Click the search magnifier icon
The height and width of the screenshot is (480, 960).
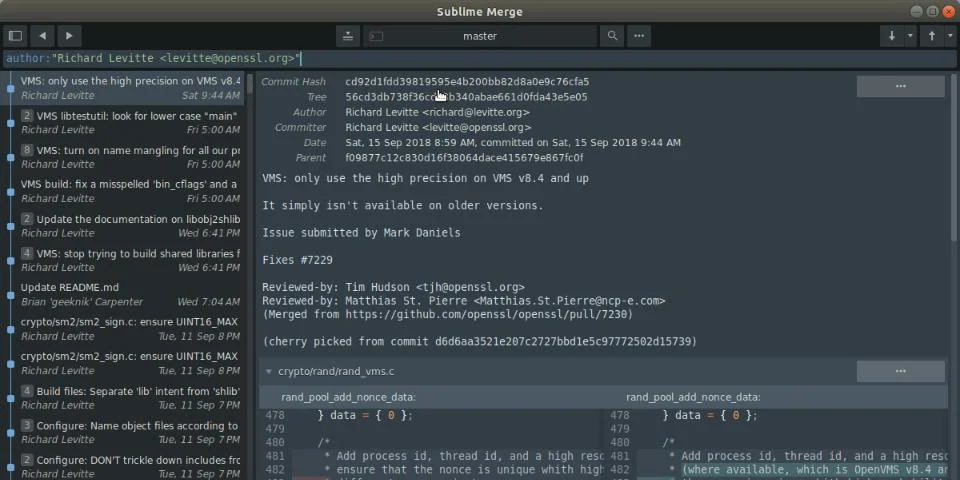coord(612,36)
